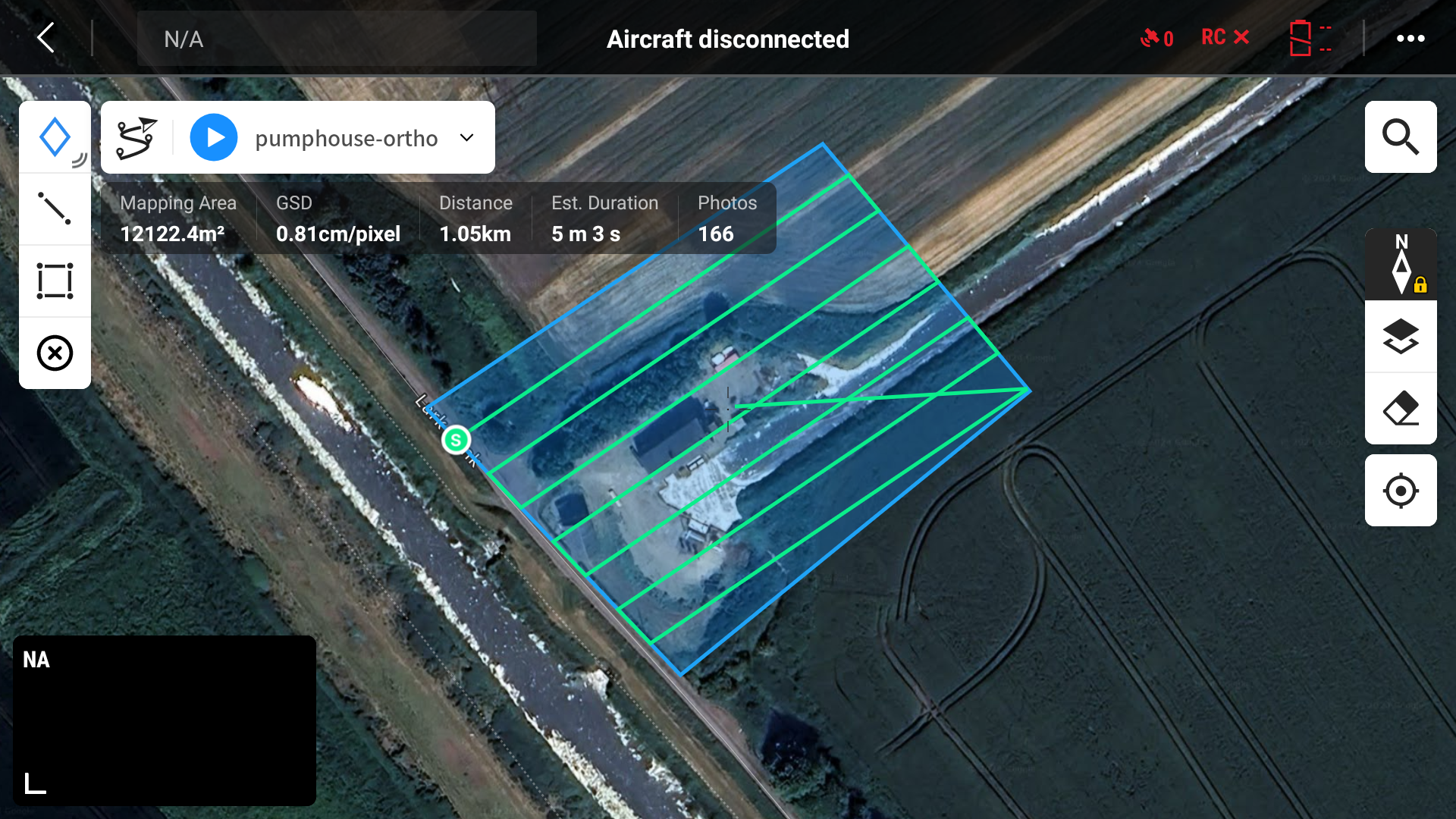1456x819 pixels.
Task: Go back with the left arrow
Action: pos(46,38)
